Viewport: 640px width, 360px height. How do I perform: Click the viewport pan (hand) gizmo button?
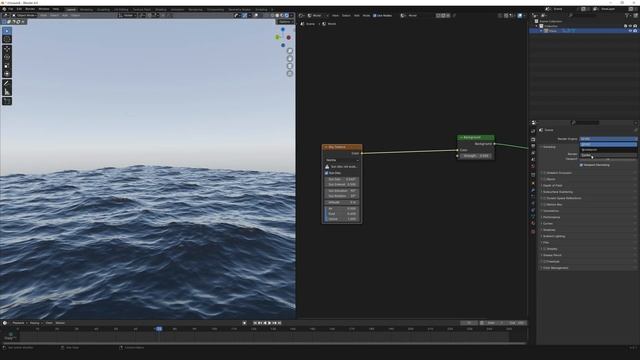(x=290, y=58)
